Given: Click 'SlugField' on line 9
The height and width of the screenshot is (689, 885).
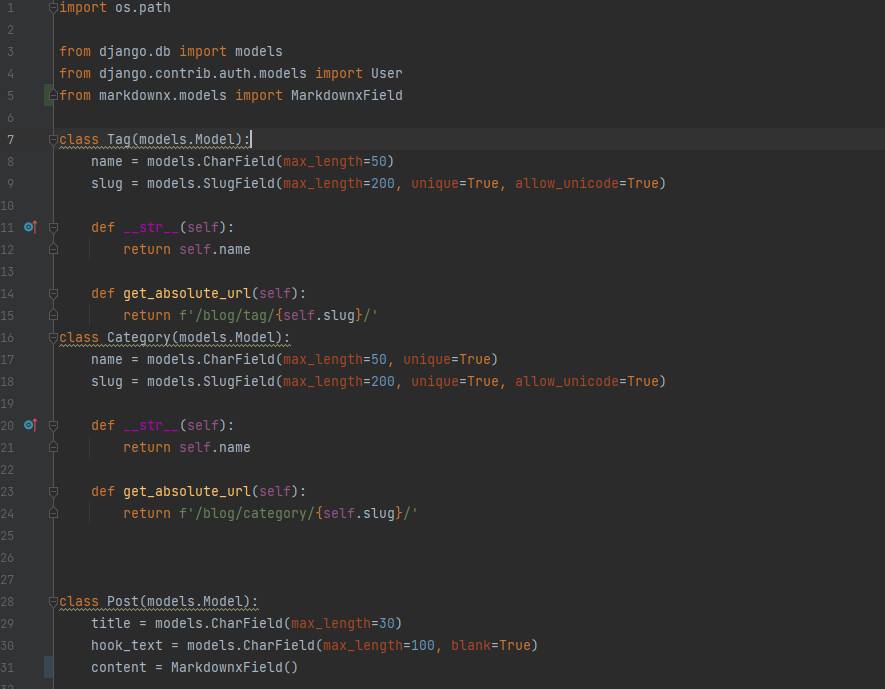Looking at the screenshot, I should [239, 183].
